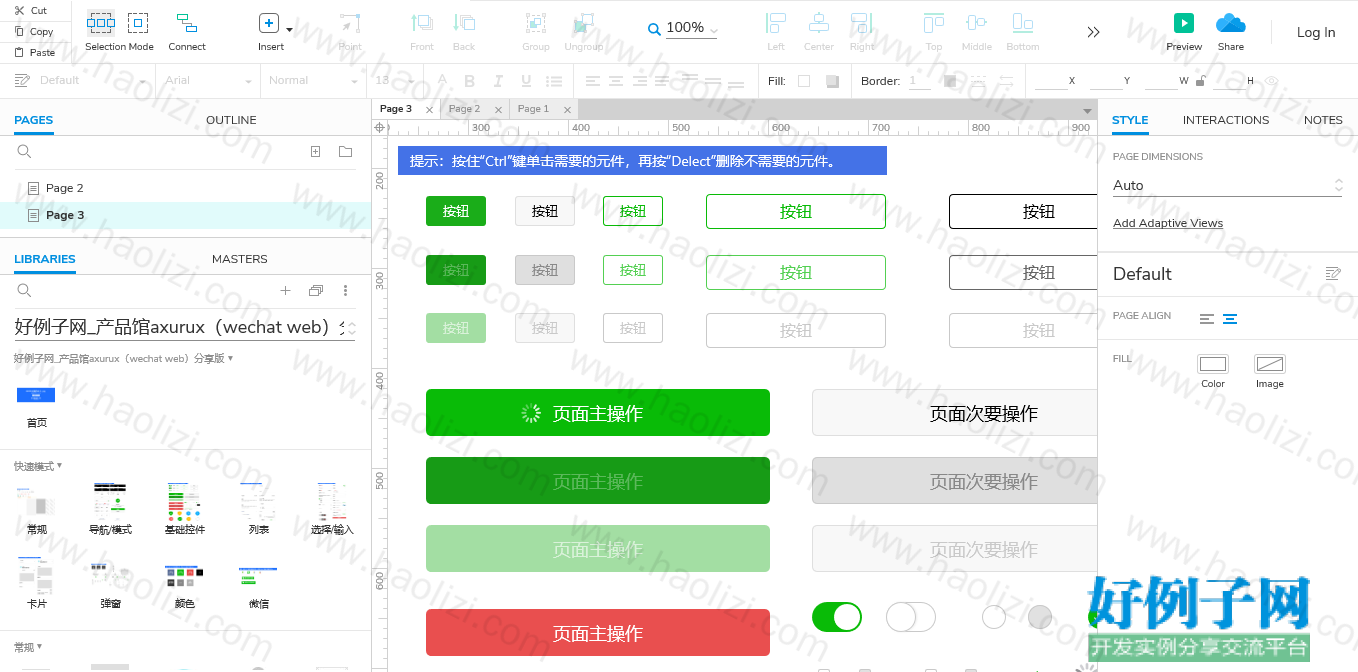Click the Fill Color button in Style
The image size is (1358, 672).
point(1213,371)
